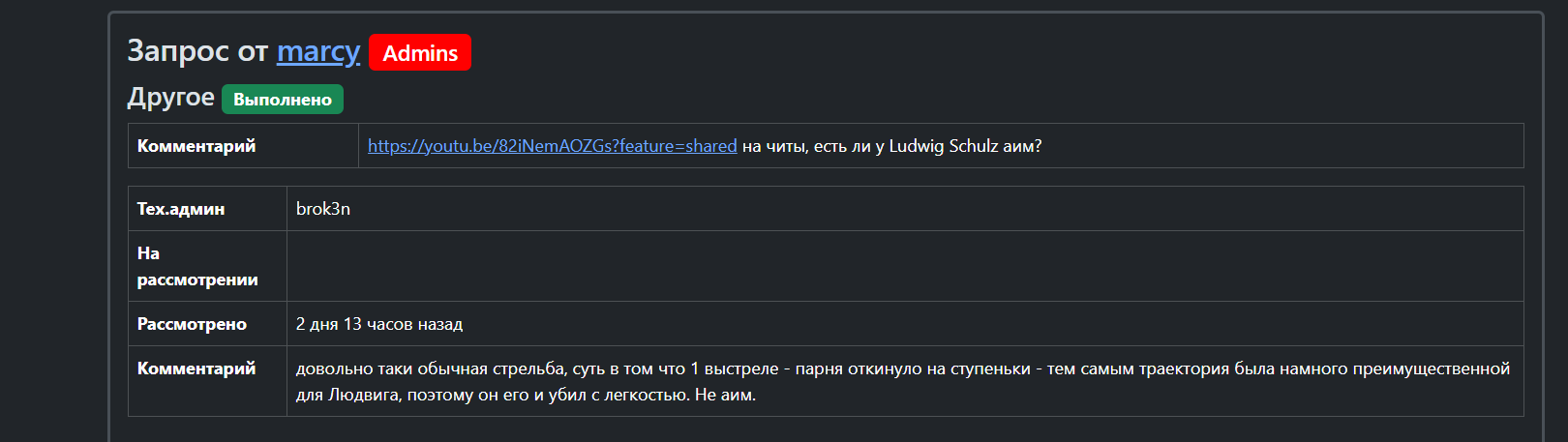The height and width of the screenshot is (442, 1568).
Task: Click the green Выполнено status badge
Action: click(283, 100)
